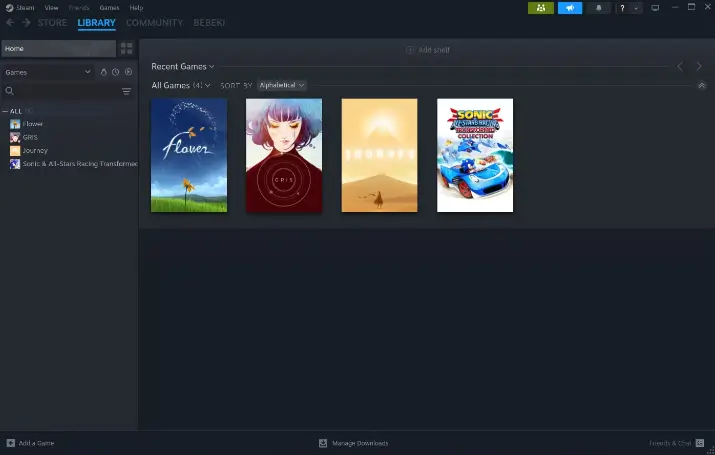Switch to the STORE tab
The width and height of the screenshot is (715, 455).
click(x=52, y=22)
